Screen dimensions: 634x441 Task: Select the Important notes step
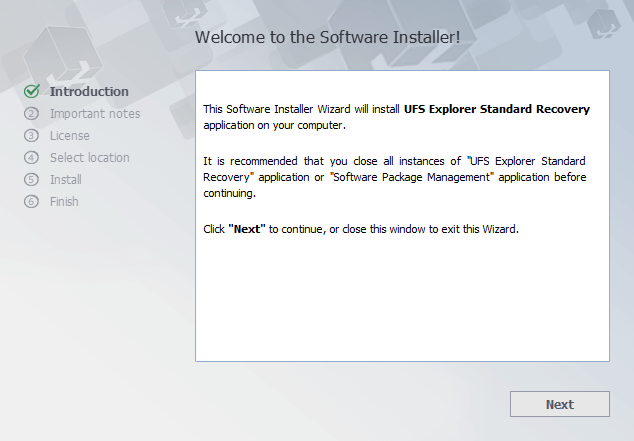(x=95, y=114)
